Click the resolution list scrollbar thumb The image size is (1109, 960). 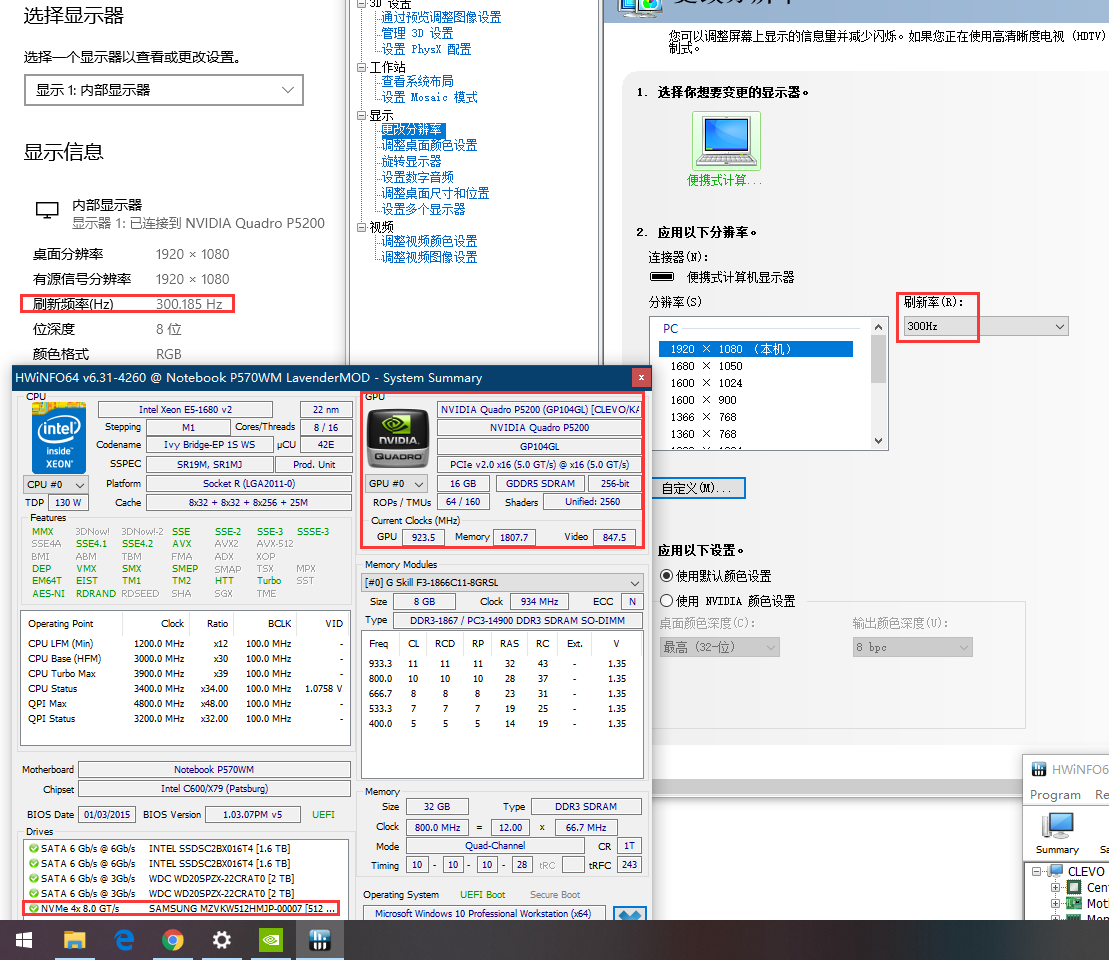pos(878,359)
